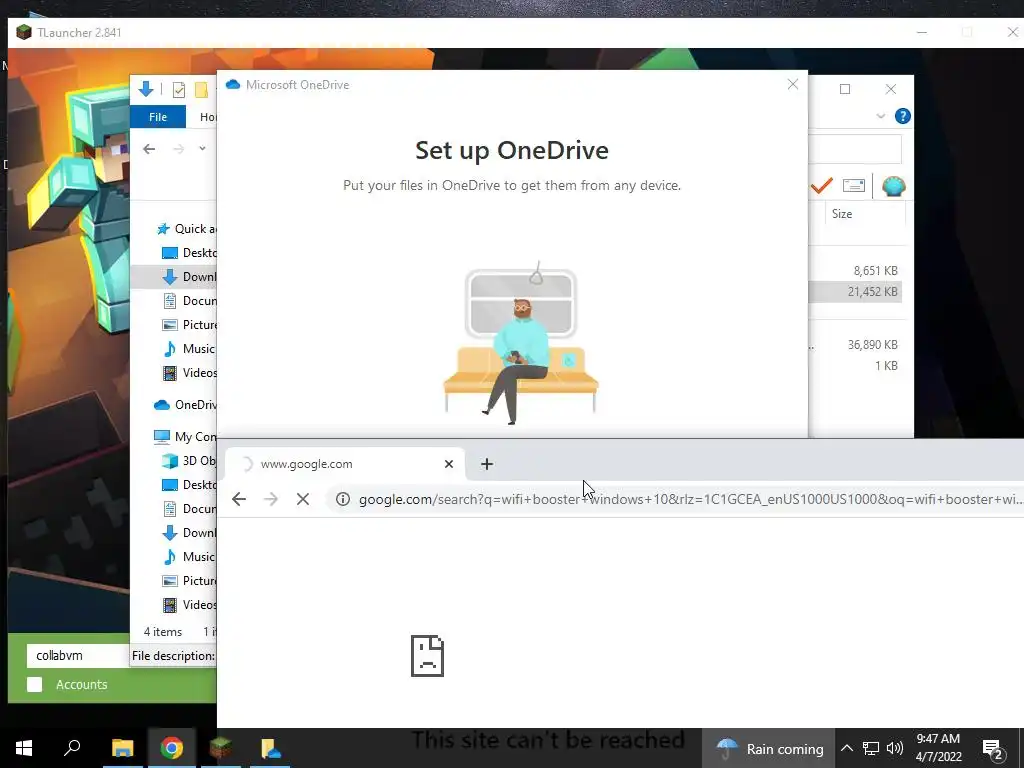Switch to Chrome in the taskbar
Viewport: 1024px width, 768px height.
[x=172, y=748]
